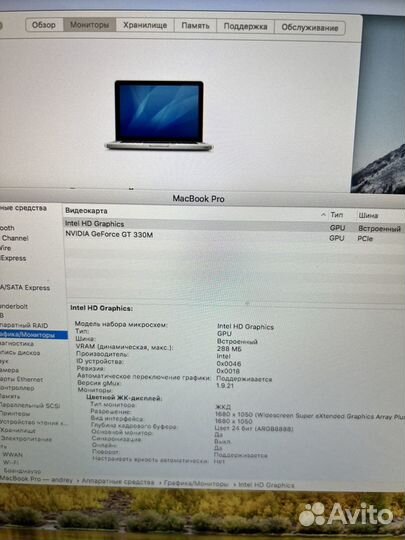Select the Обслуживание tab
Image resolution: width=405 pixels, height=540 pixels.
(x=310, y=28)
